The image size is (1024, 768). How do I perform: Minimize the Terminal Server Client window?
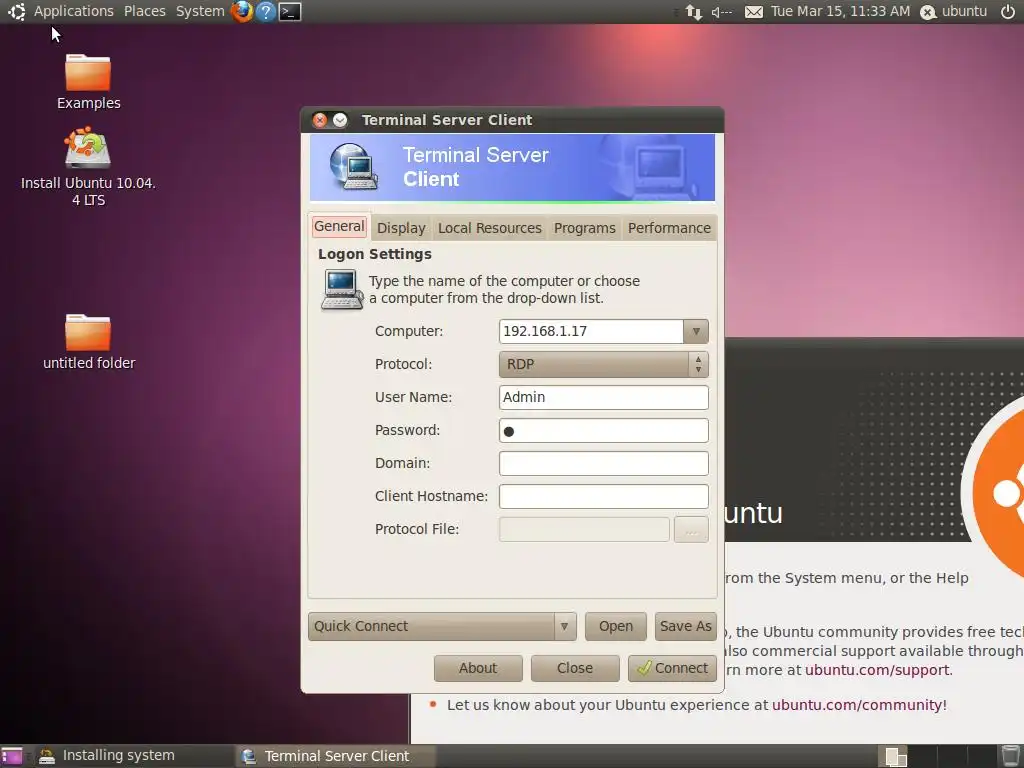[x=340, y=120]
